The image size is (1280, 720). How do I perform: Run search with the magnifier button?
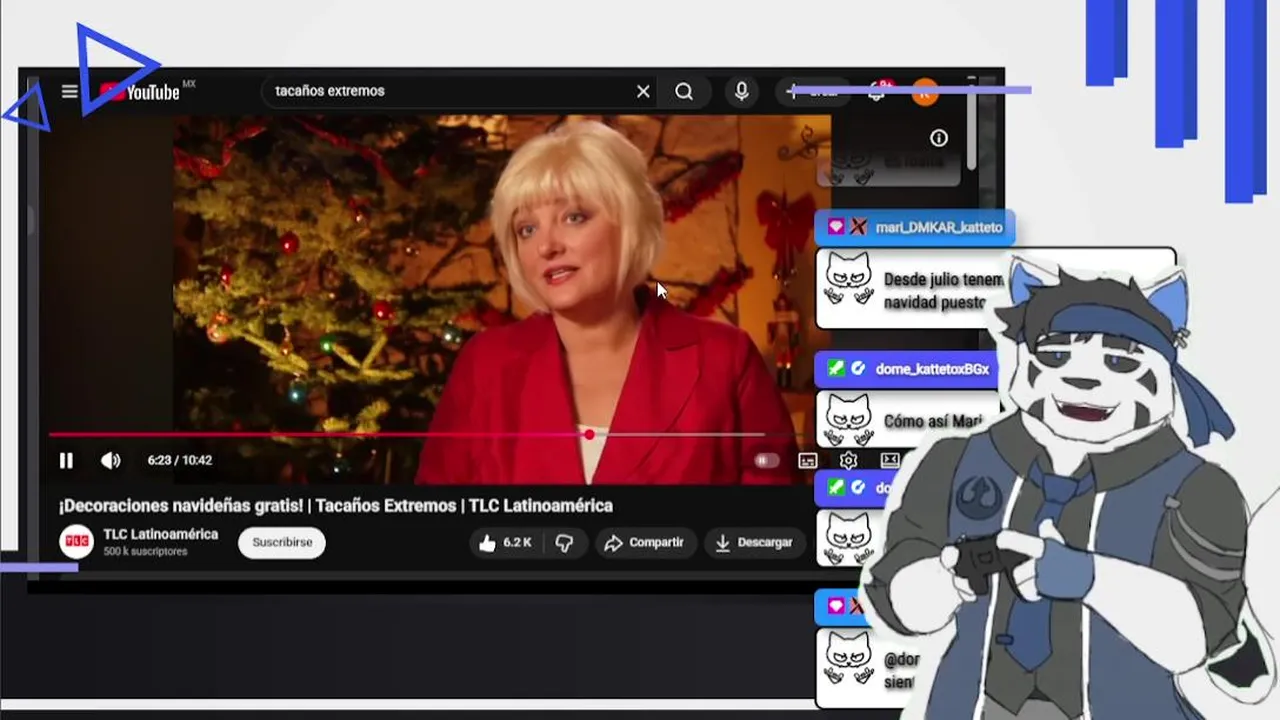(x=684, y=92)
